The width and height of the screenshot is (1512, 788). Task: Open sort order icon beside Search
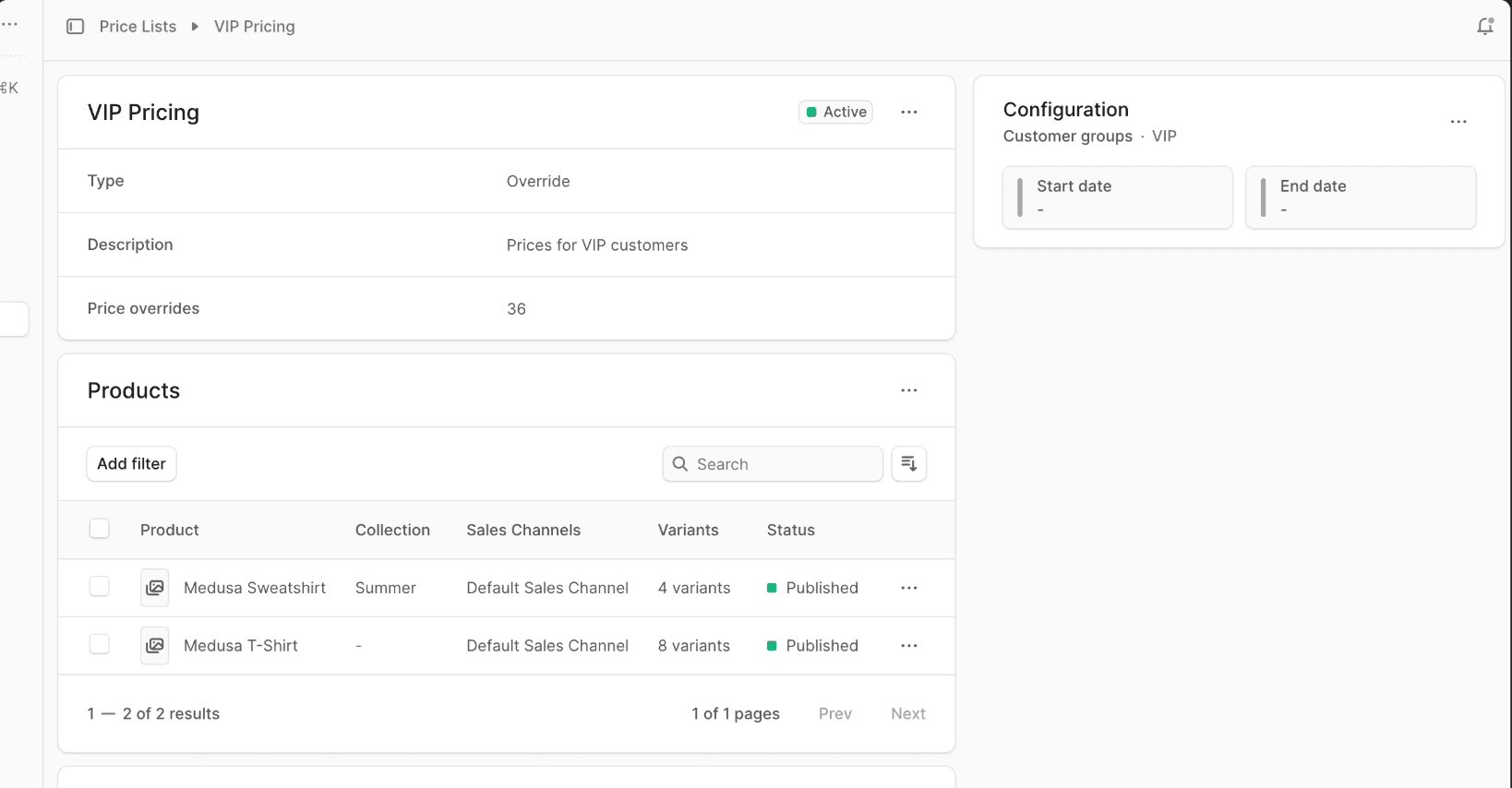click(x=909, y=463)
